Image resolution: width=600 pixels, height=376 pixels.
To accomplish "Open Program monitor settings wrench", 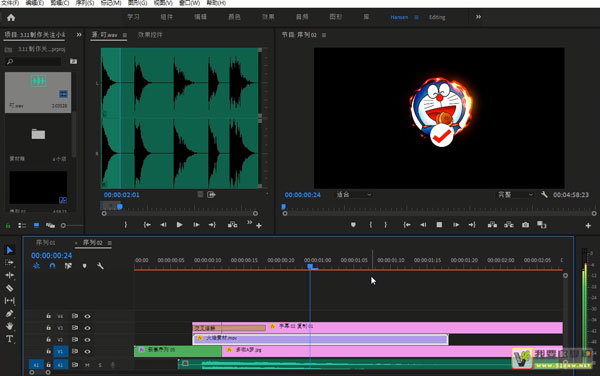I will (x=544, y=195).
